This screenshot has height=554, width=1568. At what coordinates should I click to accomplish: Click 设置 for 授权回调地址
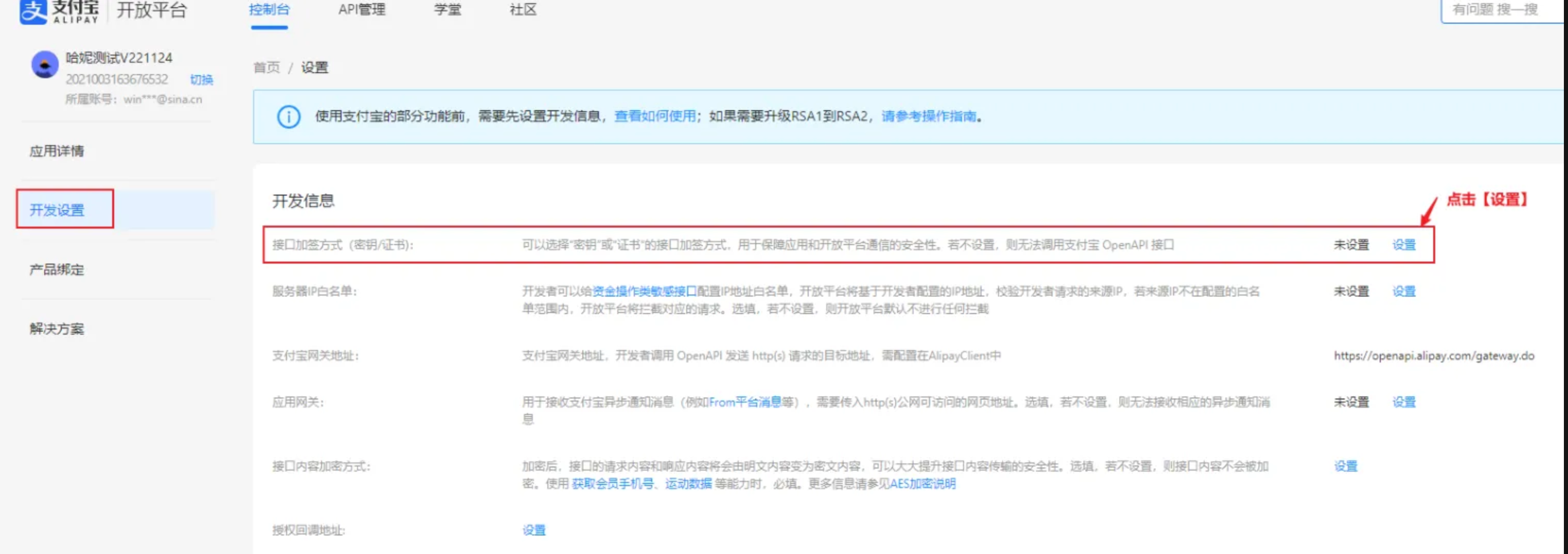(534, 530)
